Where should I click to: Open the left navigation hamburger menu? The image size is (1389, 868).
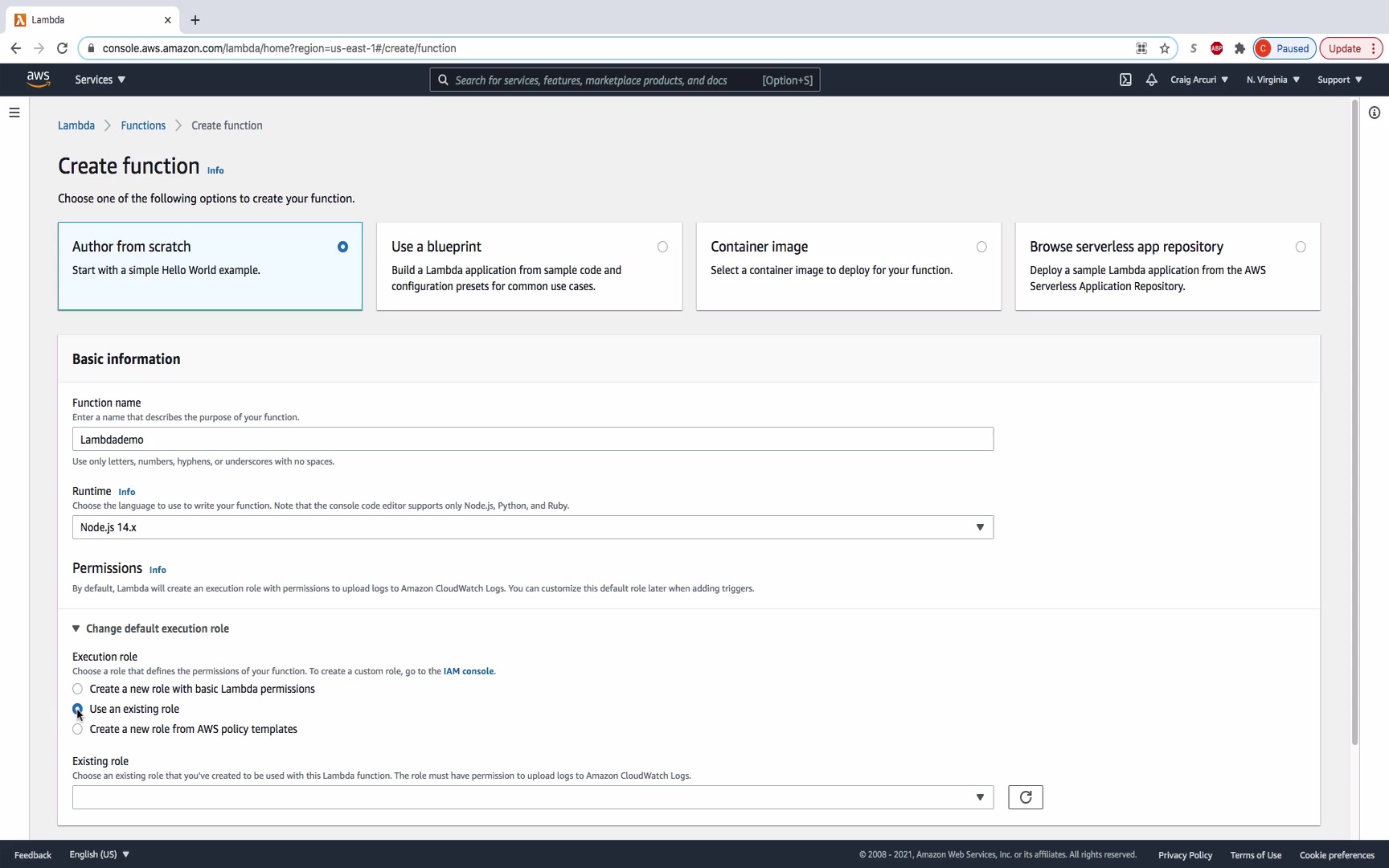coord(14,113)
